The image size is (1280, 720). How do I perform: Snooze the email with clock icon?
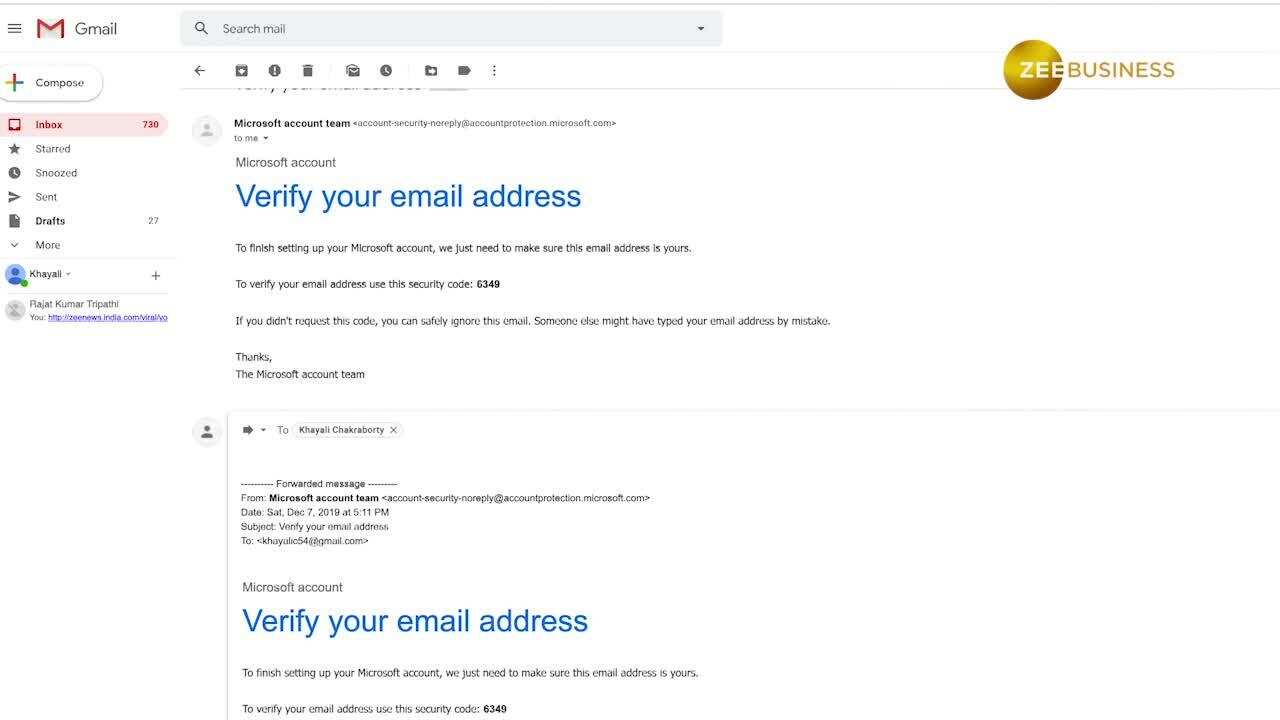[x=386, y=70]
